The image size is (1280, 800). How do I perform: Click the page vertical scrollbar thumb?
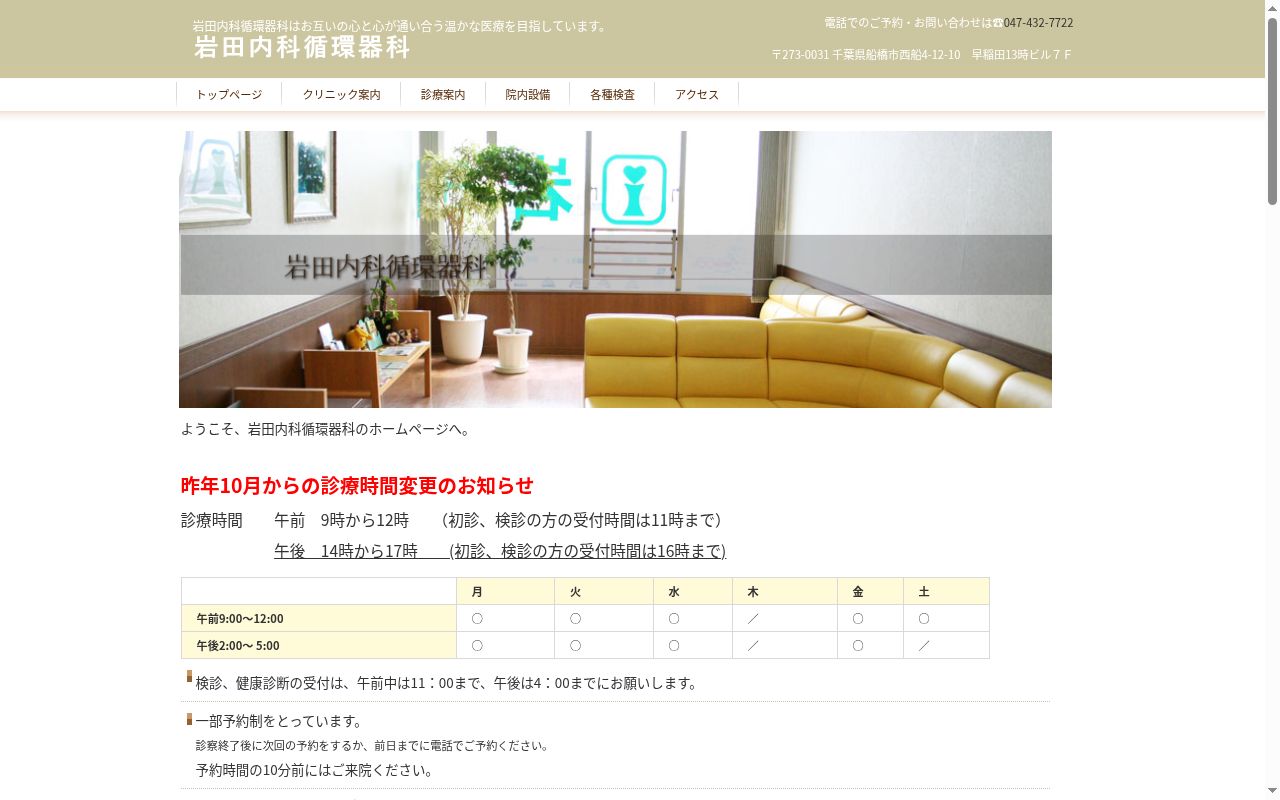[x=1272, y=111]
